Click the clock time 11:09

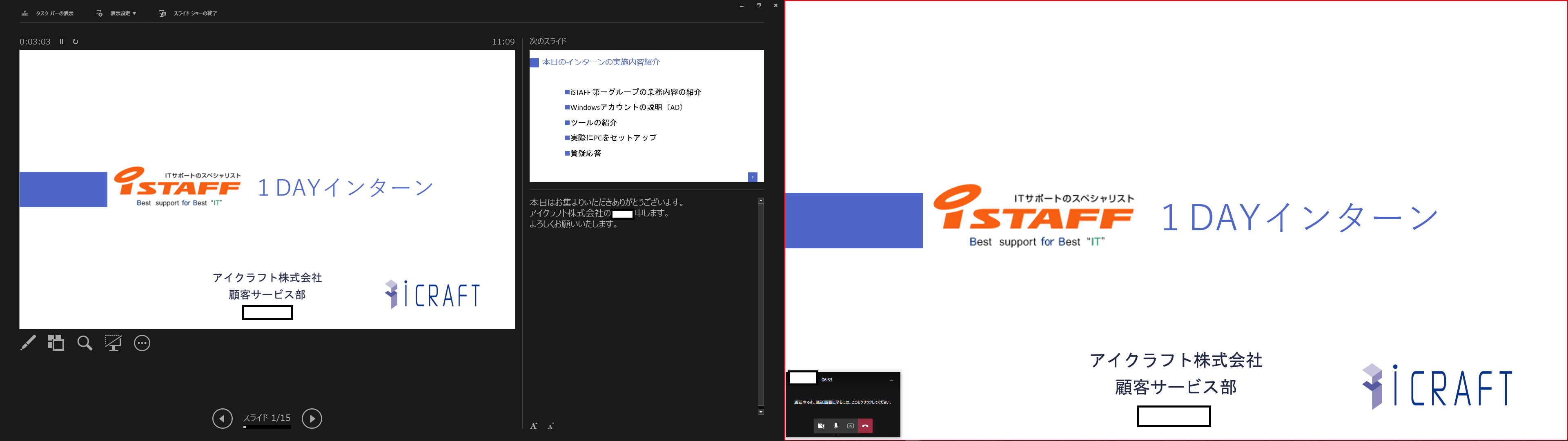[x=503, y=41]
